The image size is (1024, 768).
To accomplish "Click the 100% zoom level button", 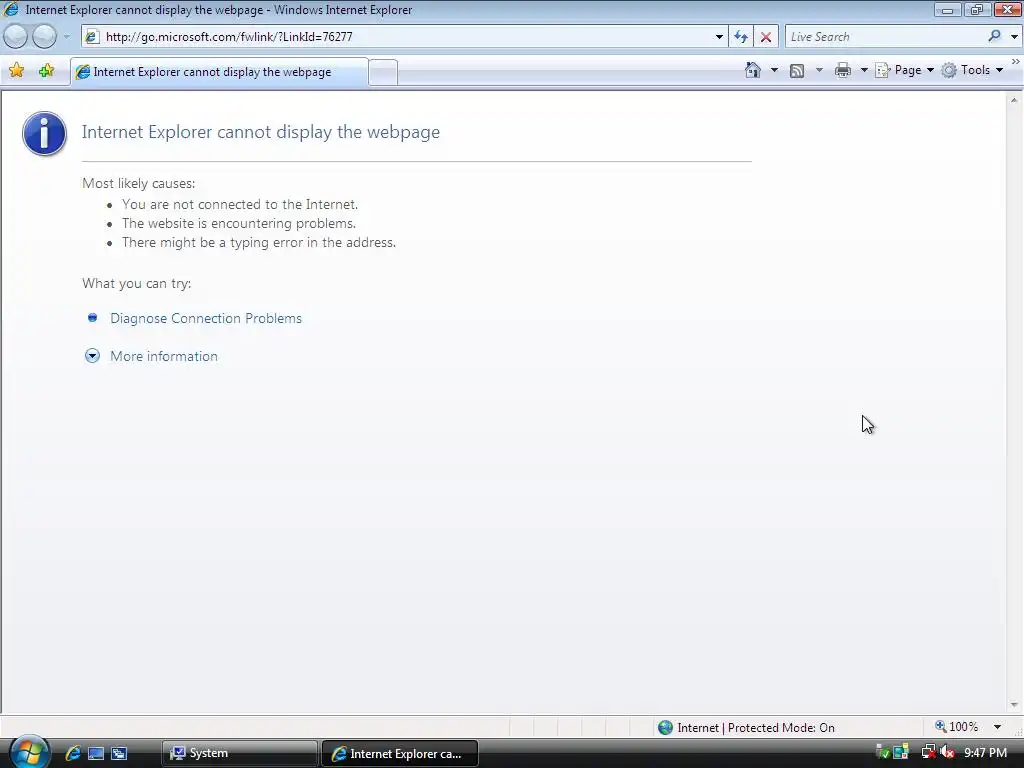I will tap(957, 727).
